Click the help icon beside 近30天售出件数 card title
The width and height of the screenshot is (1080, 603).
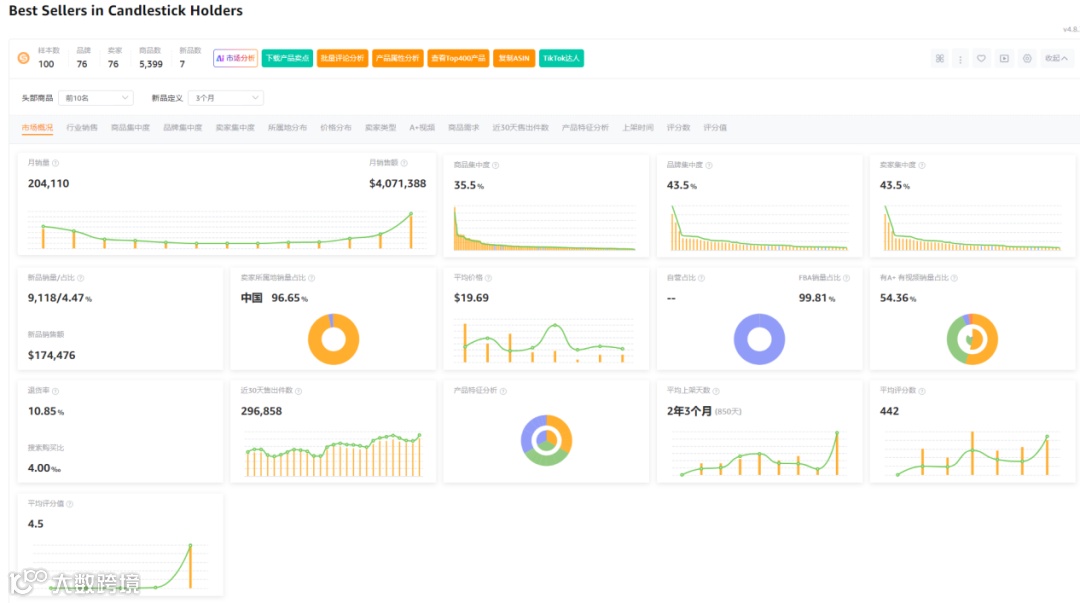coord(298,391)
